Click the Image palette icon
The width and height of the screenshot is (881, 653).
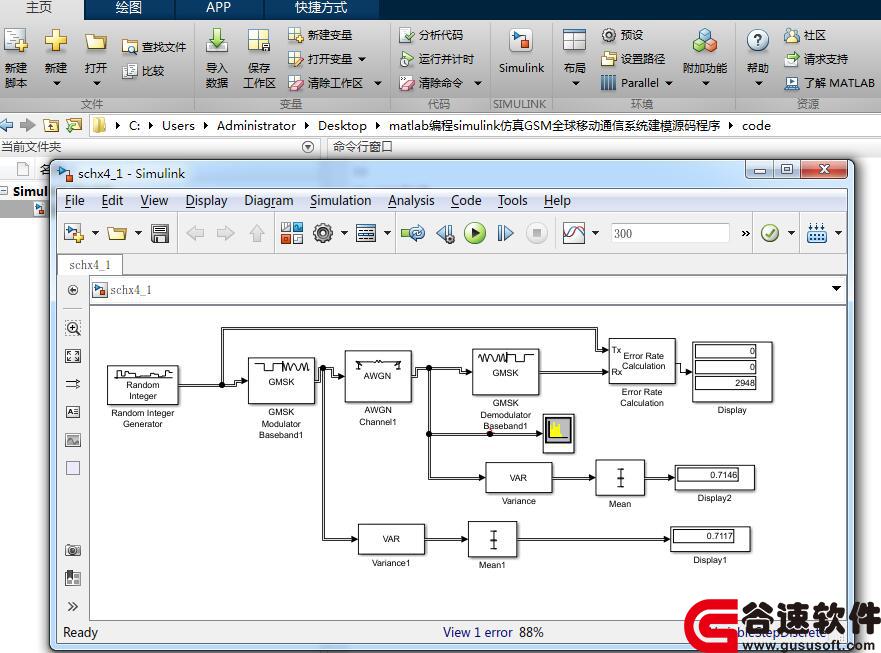73,440
